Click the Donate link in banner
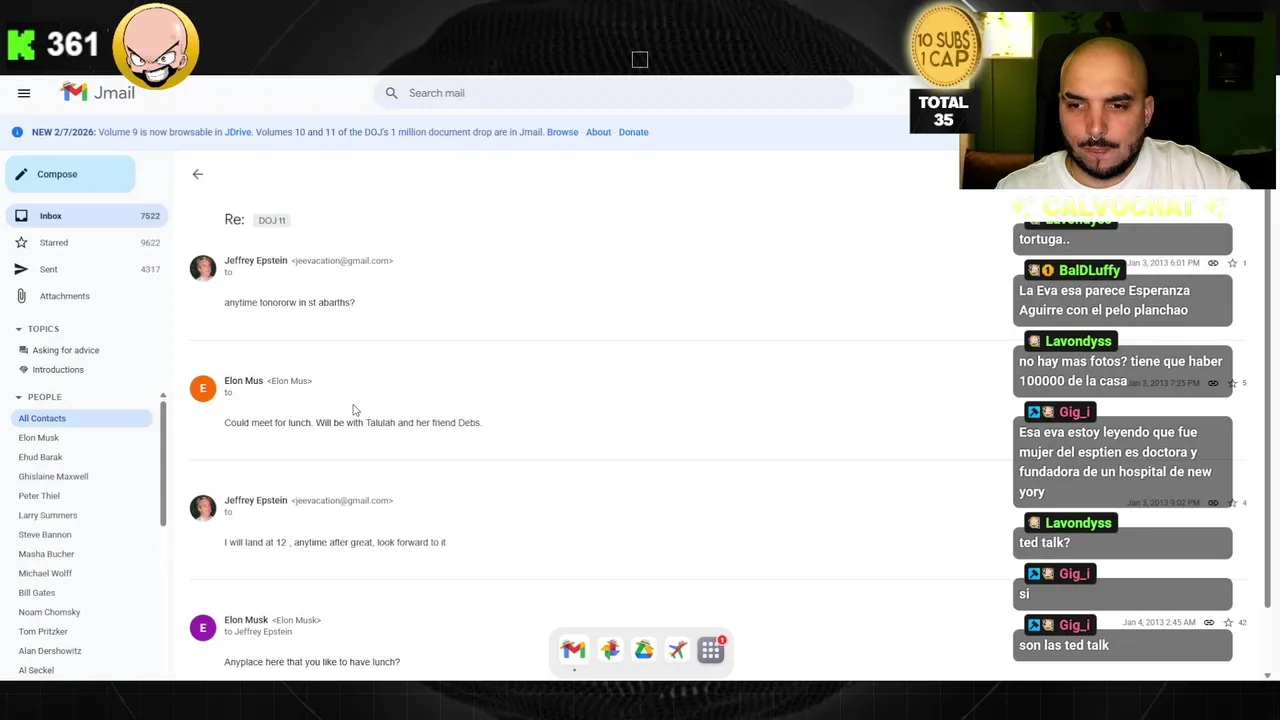 633,132
